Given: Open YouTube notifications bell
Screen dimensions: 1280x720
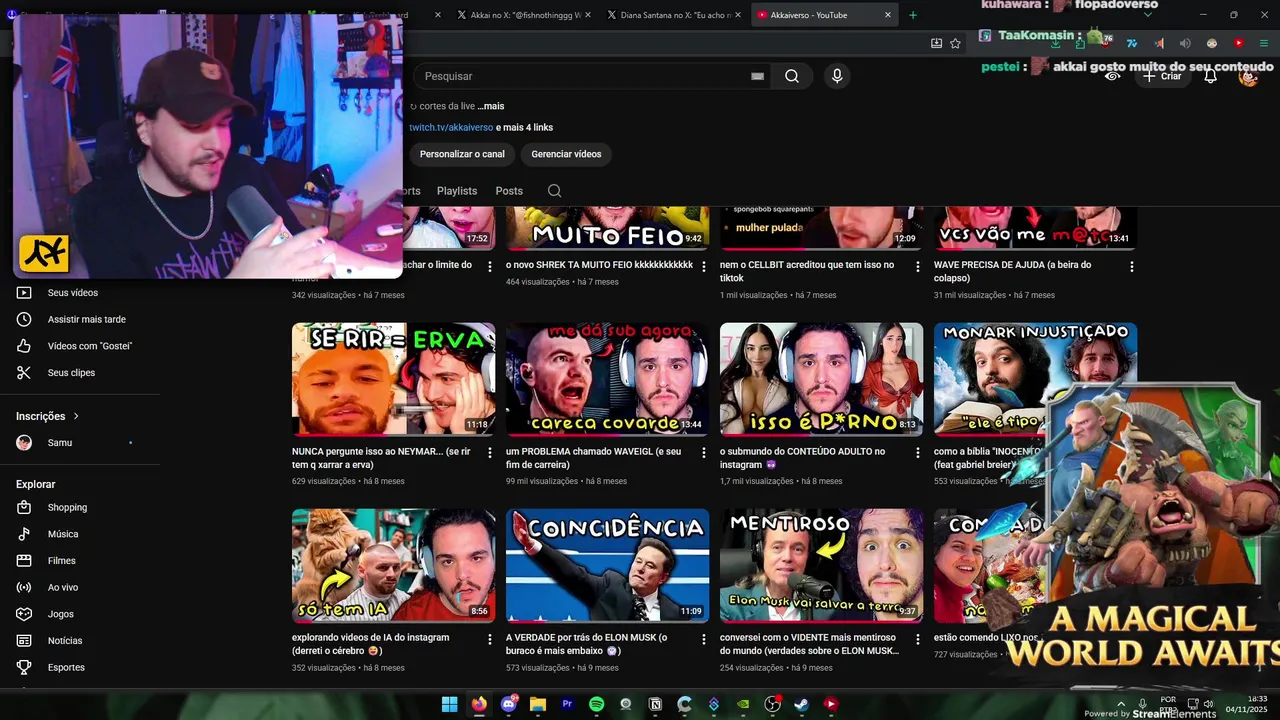Looking at the screenshot, I should pyautogui.click(x=1210, y=76).
